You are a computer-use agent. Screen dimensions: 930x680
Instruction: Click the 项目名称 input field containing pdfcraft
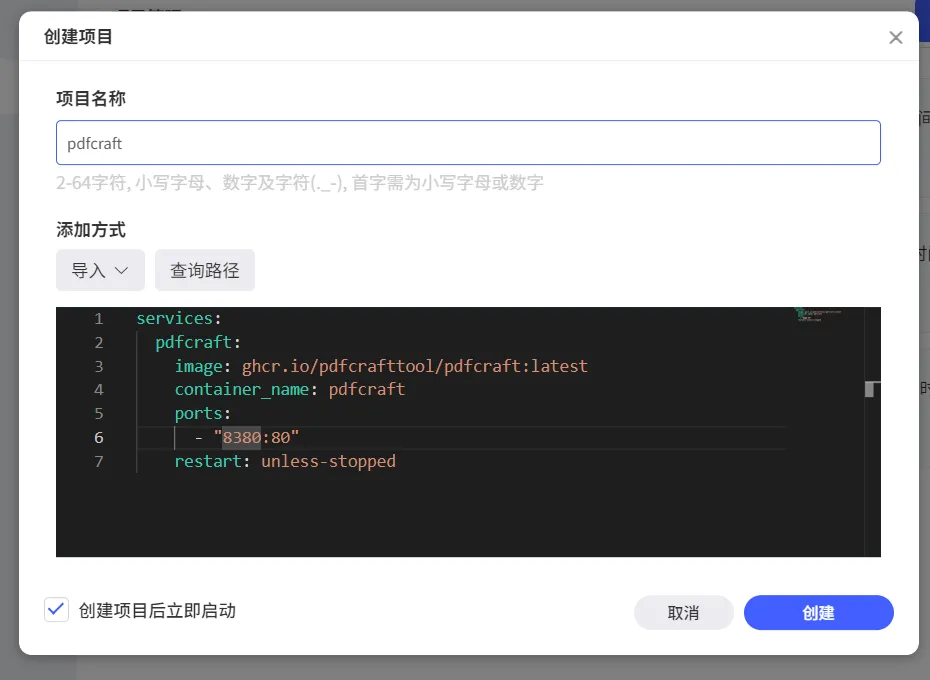point(468,143)
